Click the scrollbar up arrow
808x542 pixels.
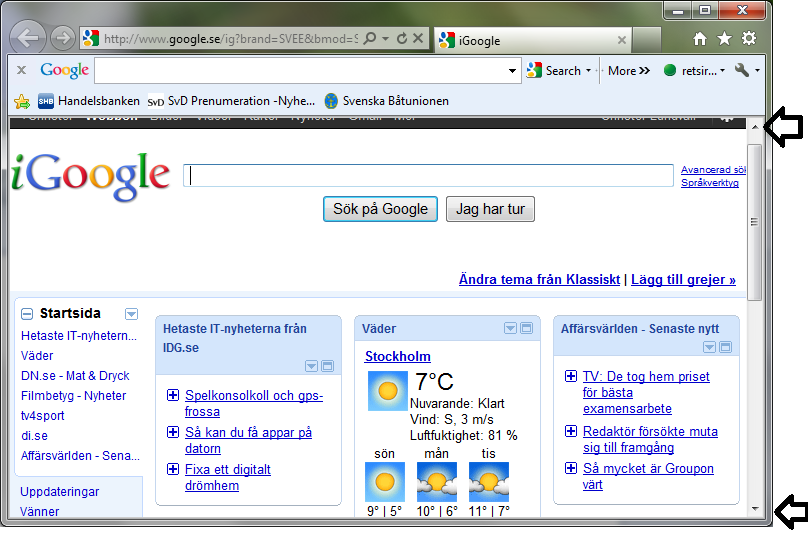tap(755, 127)
